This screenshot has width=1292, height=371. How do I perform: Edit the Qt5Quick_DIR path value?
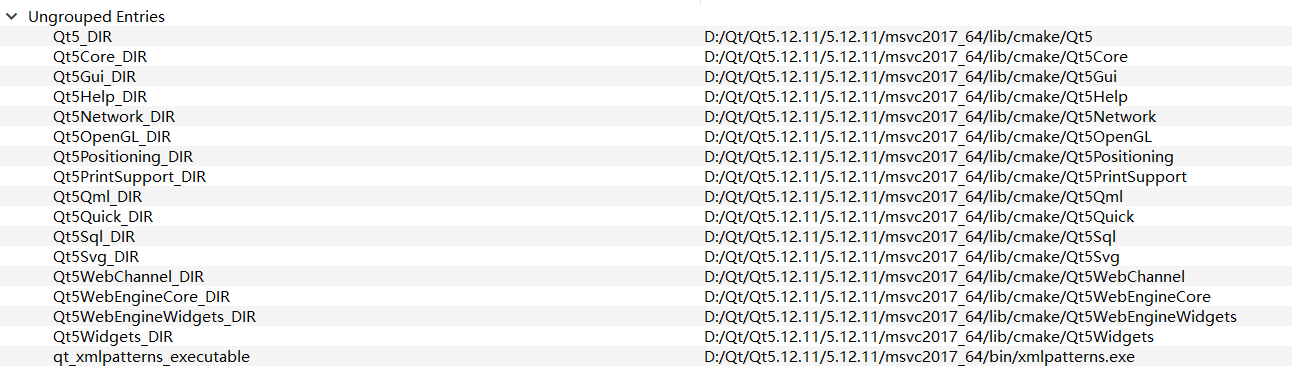tap(919, 217)
